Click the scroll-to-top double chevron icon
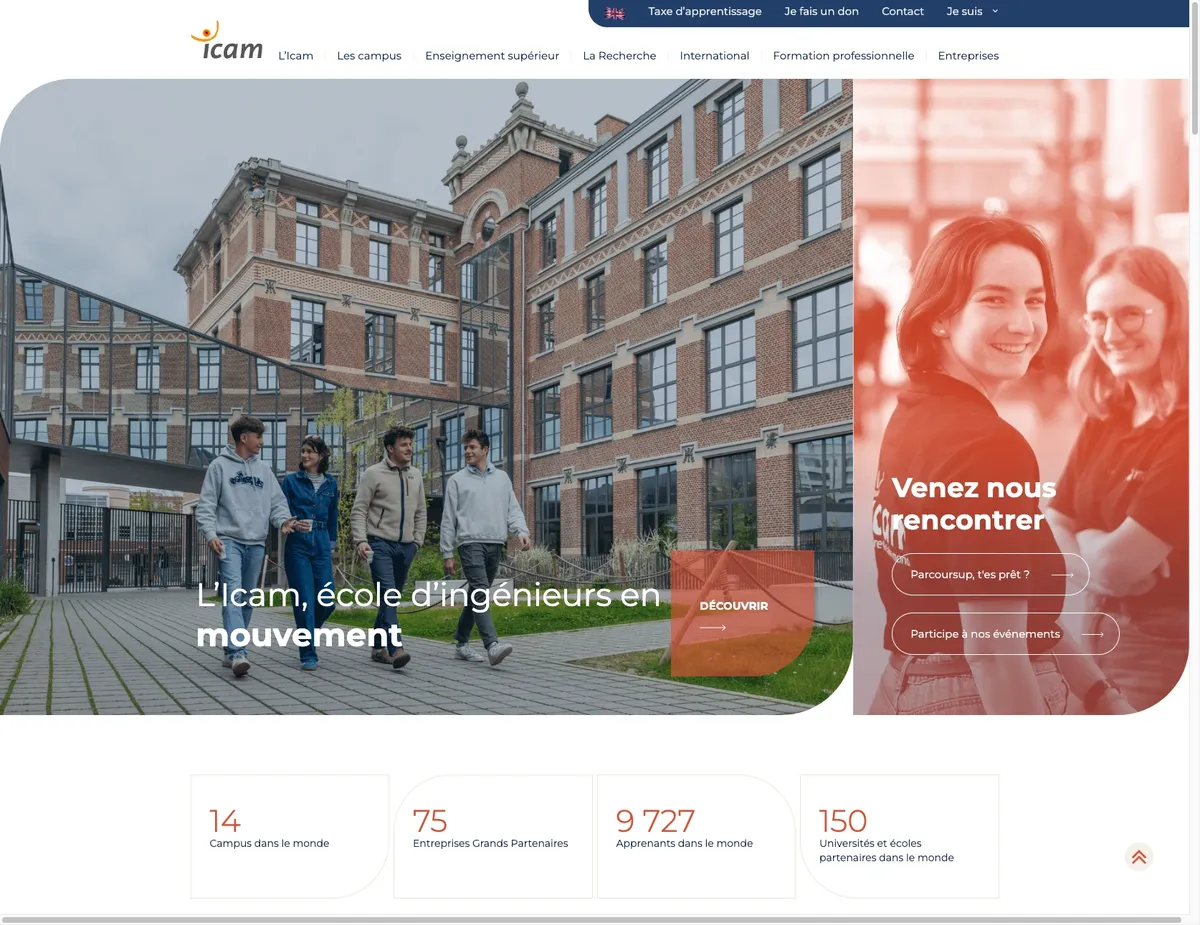1200x925 pixels. click(1138, 857)
